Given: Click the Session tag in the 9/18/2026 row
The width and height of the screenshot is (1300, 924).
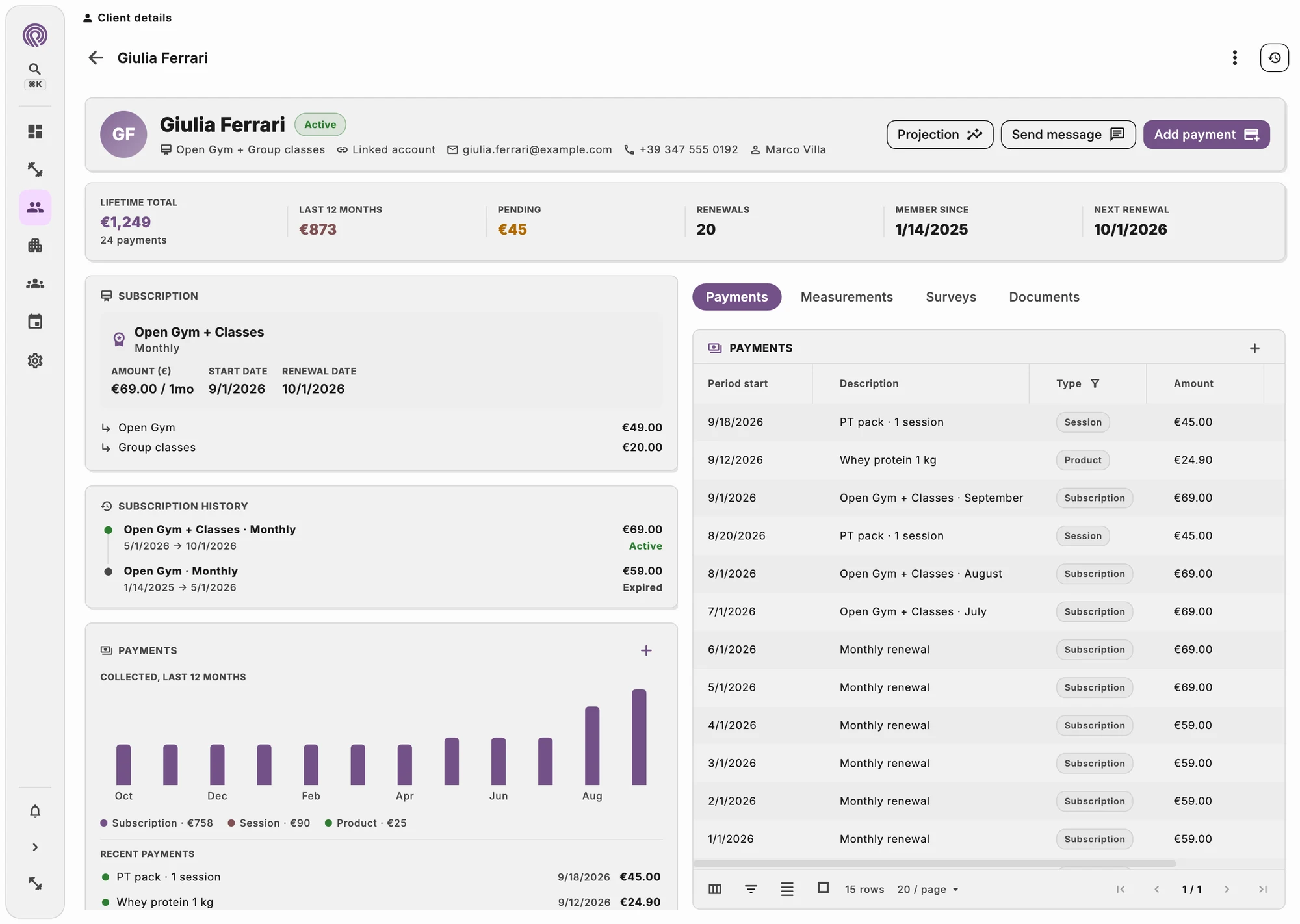Looking at the screenshot, I should pyautogui.click(x=1083, y=422).
